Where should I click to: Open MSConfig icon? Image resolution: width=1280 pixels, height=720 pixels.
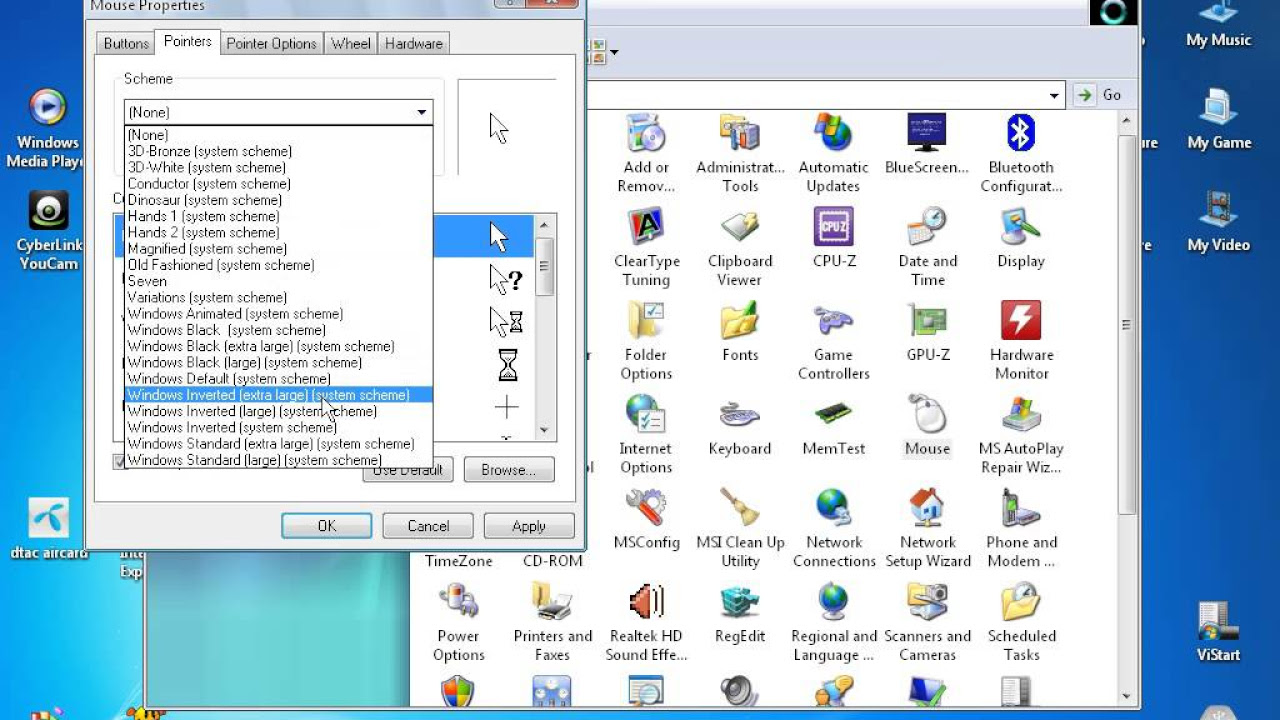tap(646, 508)
